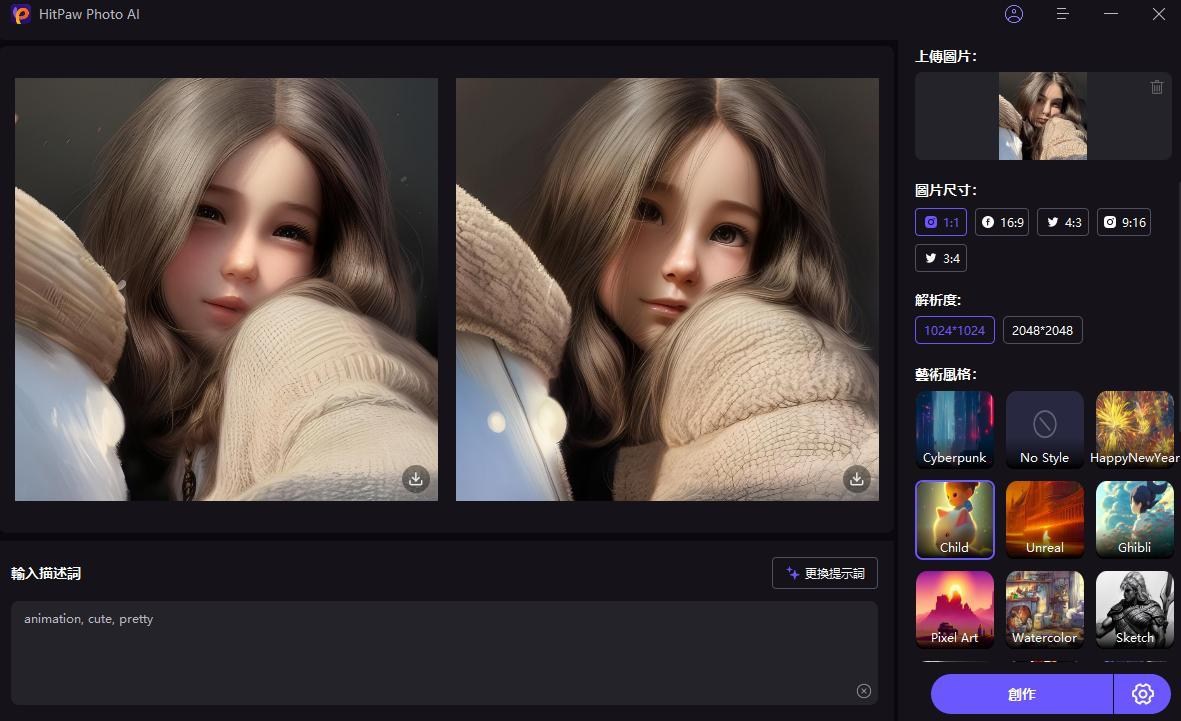
Task: Clear the prompt using the X icon
Action: (863, 691)
